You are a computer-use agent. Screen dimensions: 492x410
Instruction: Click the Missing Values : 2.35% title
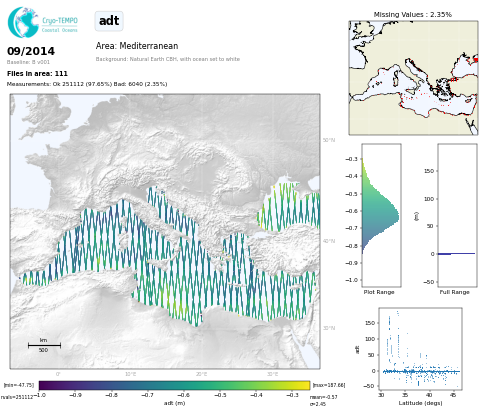click(413, 15)
